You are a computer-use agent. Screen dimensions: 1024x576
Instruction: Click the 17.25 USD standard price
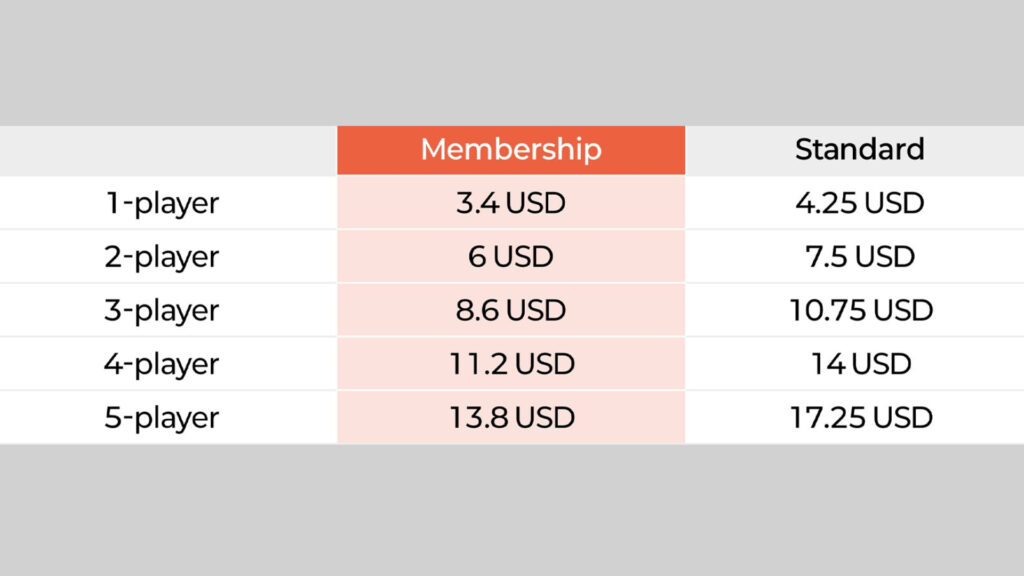(x=859, y=417)
